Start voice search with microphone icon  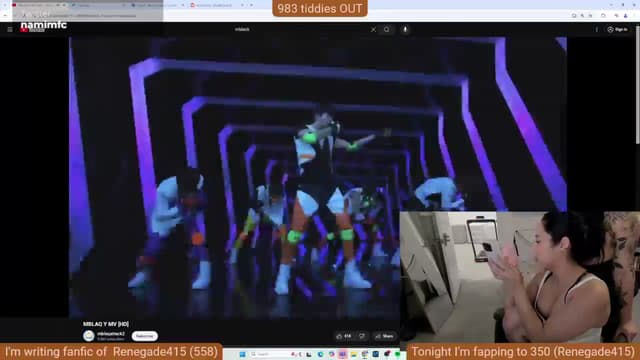tap(405, 29)
